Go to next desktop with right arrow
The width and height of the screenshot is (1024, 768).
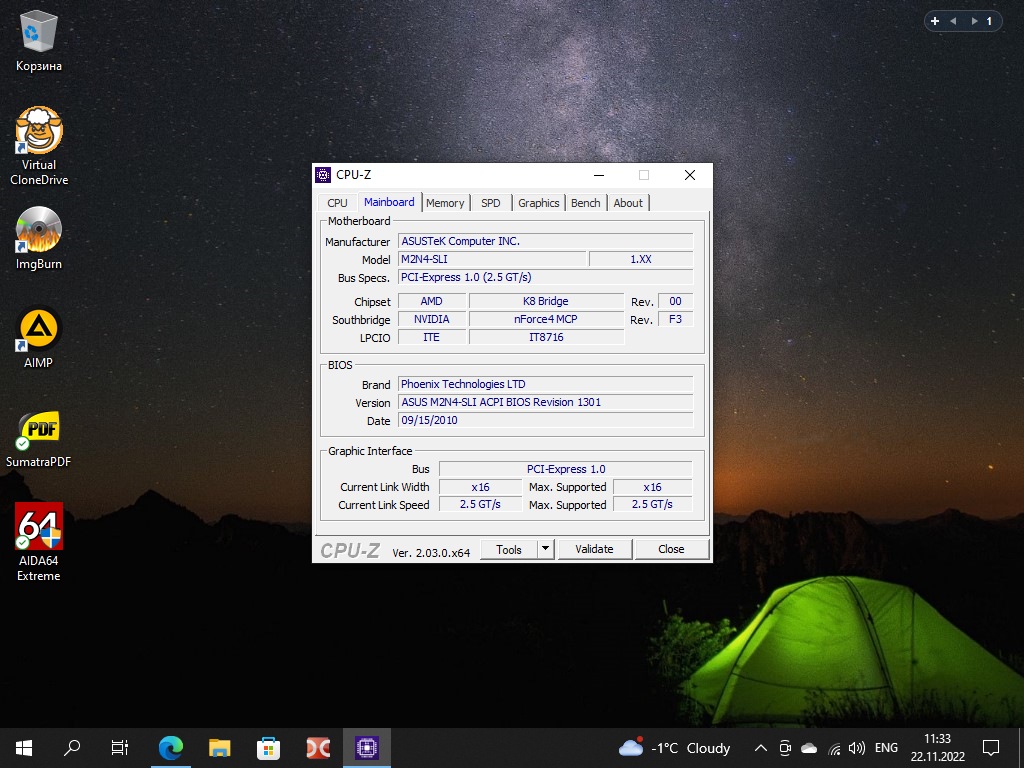(x=974, y=21)
